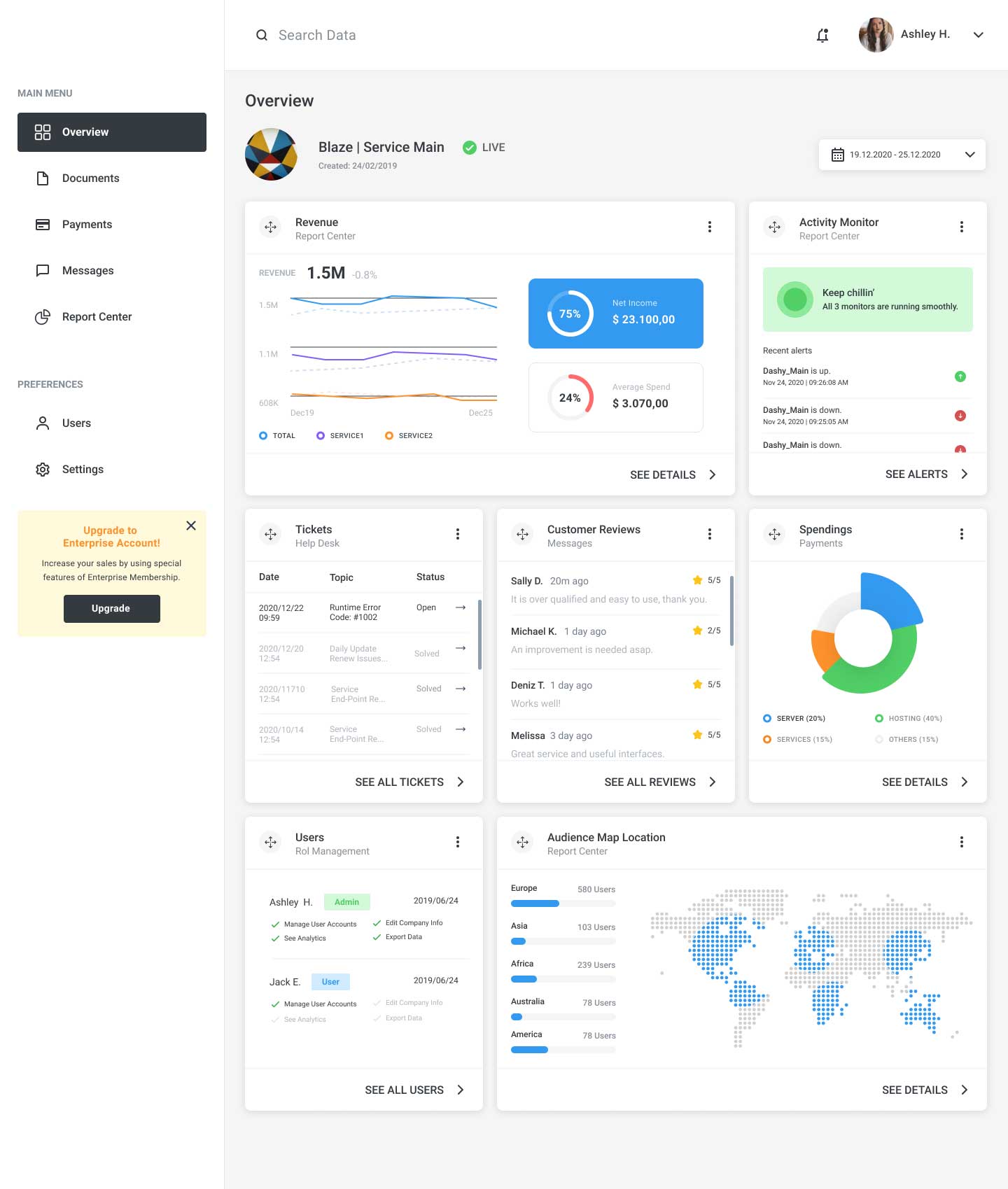This screenshot has height=1189, width=1008.
Task: Click the drag icon on Tickets card
Action: pyautogui.click(x=270, y=534)
